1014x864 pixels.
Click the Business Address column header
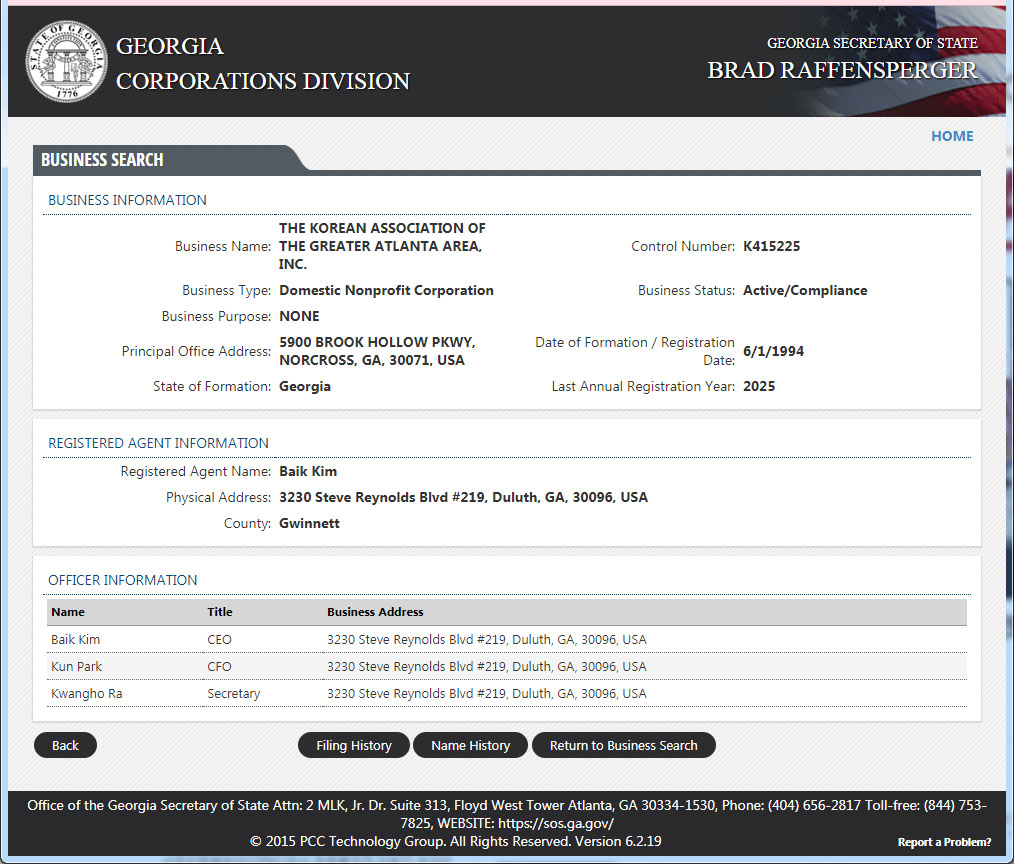pyautogui.click(x=375, y=612)
